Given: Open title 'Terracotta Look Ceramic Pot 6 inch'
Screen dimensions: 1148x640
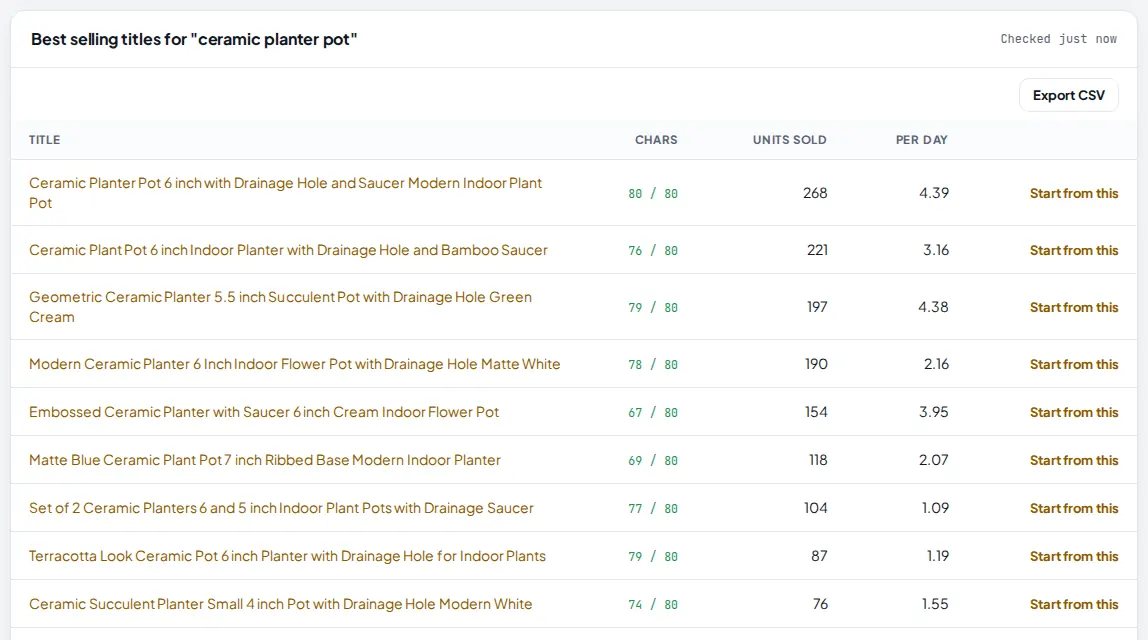Looking at the screenshot, I should (287, 556).
